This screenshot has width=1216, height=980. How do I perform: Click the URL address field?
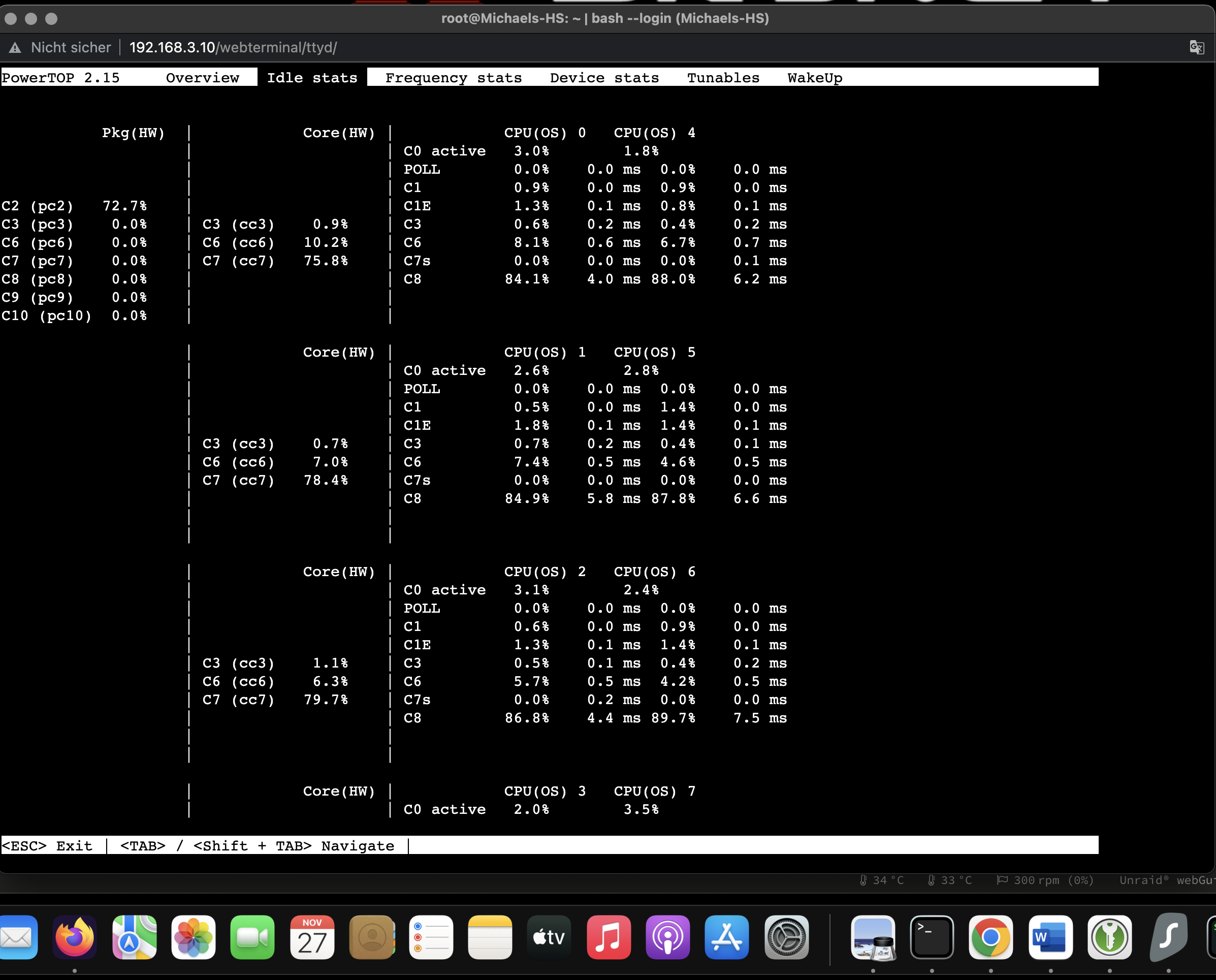point(233,47)
